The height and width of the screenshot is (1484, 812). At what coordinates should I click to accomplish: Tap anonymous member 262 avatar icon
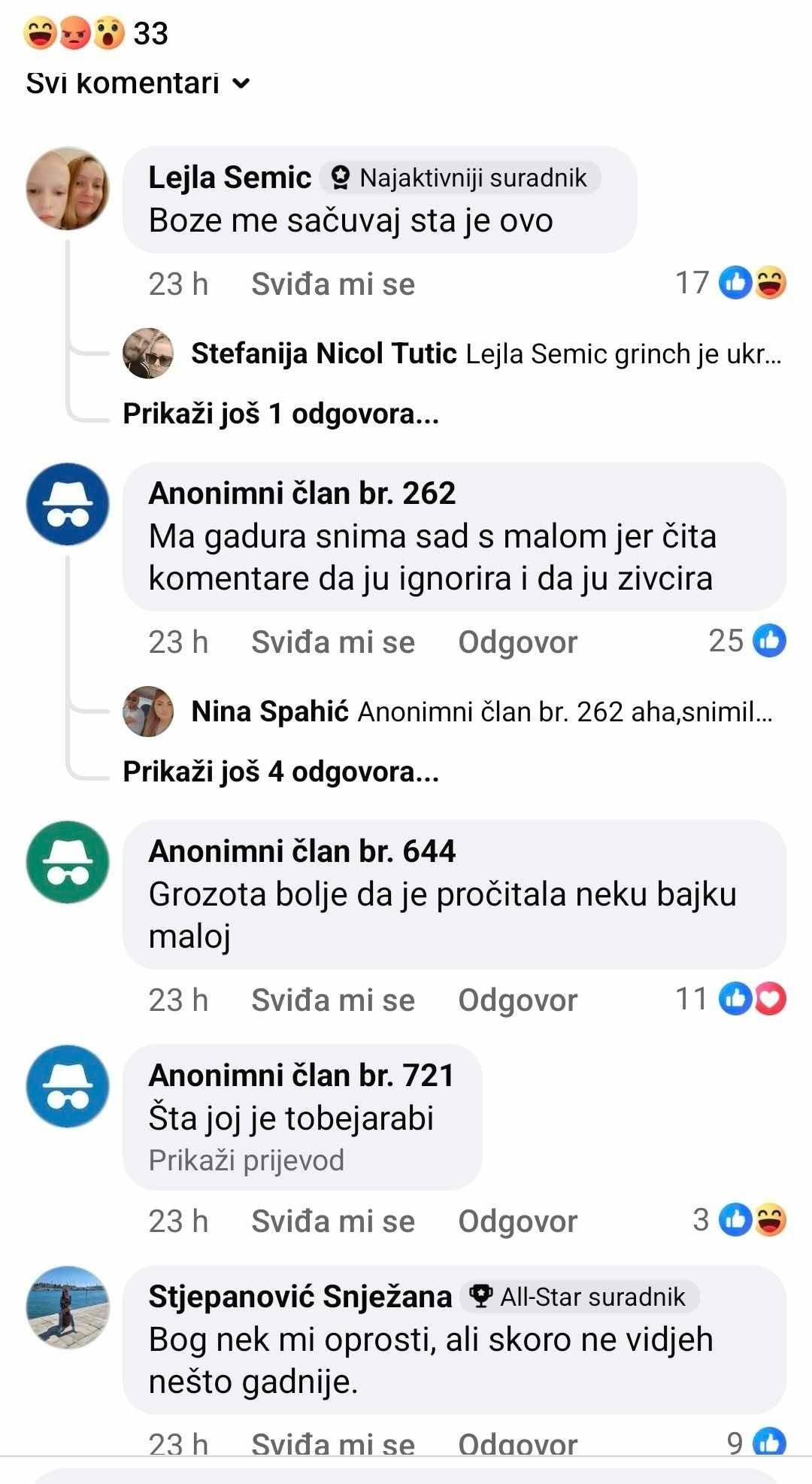pos(68,504)
